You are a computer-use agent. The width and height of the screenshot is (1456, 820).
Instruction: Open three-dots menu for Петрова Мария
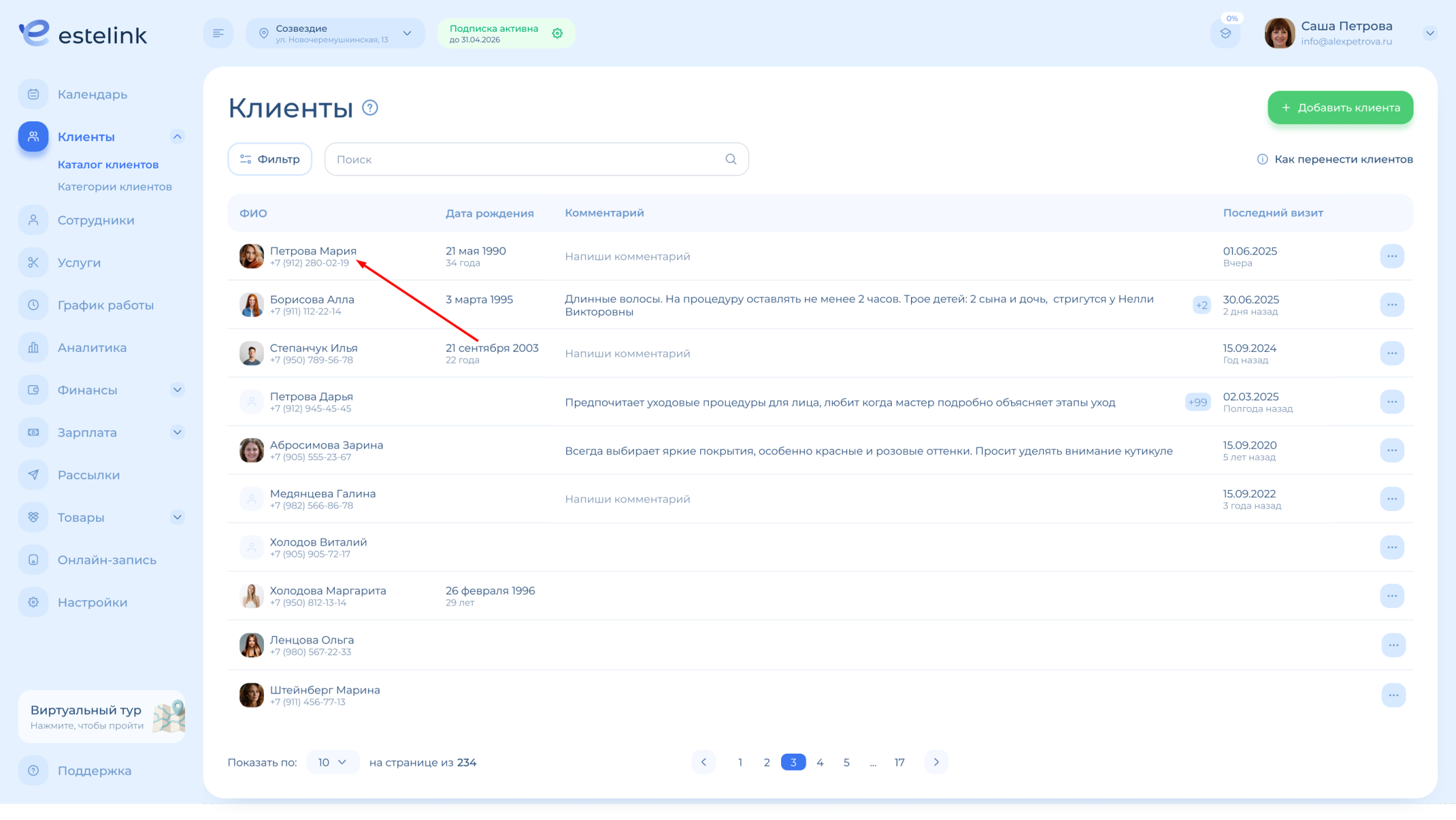point(1392,256)
